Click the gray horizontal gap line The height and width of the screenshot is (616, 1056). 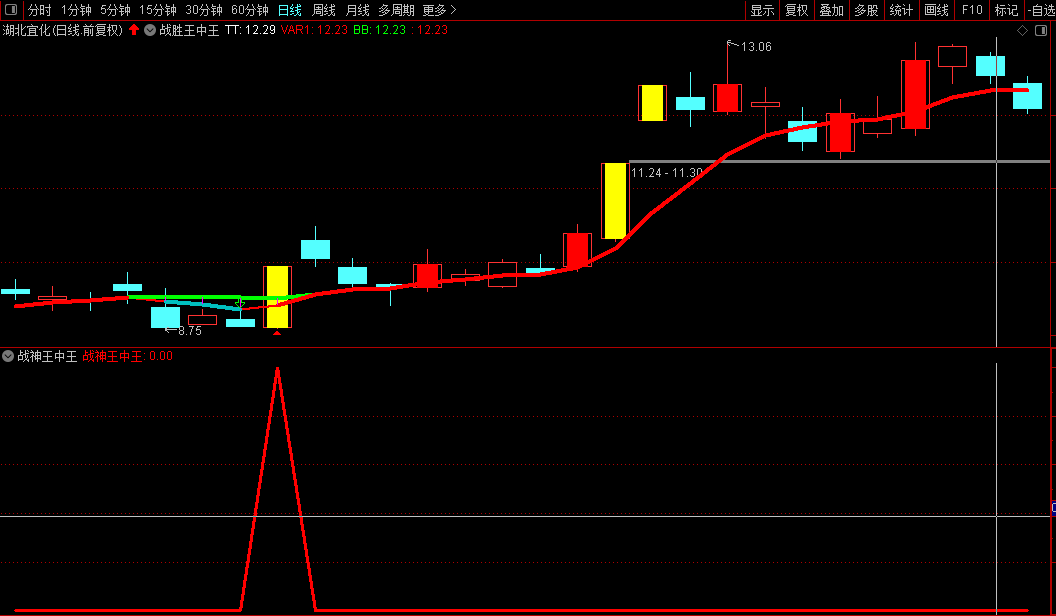839,162
